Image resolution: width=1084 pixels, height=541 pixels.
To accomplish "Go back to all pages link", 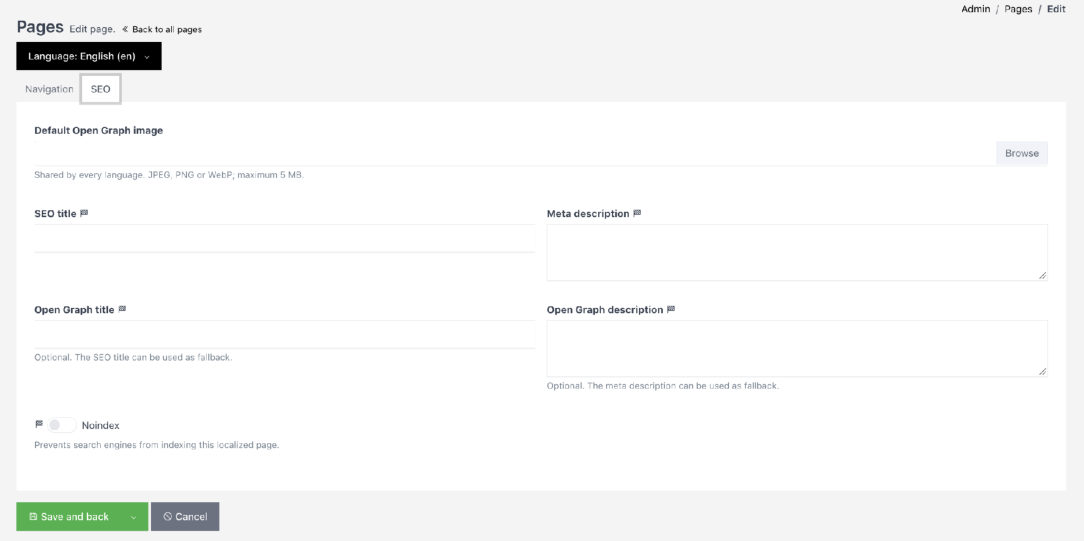I will (x=162, y=30).
